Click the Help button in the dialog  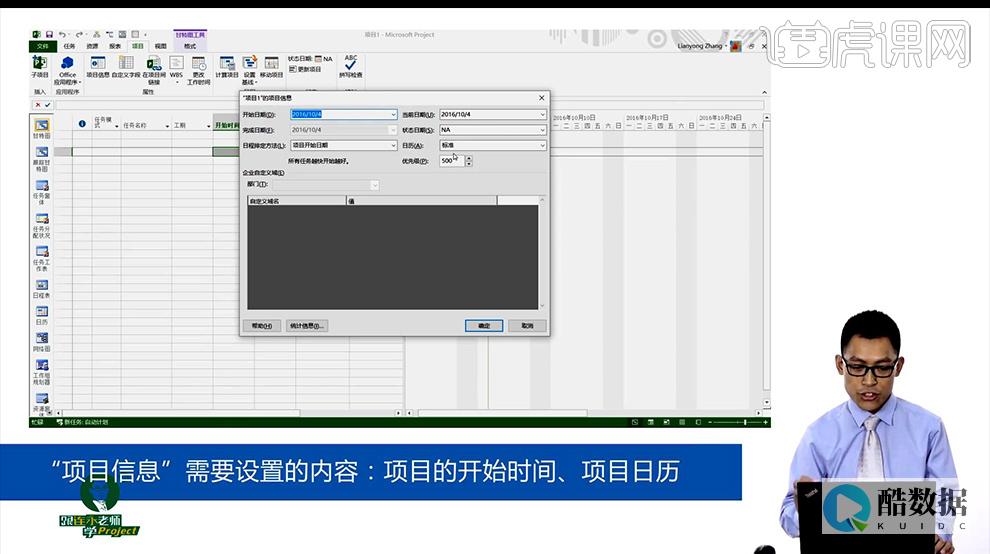pyautogui.click(x=261, y=325)
